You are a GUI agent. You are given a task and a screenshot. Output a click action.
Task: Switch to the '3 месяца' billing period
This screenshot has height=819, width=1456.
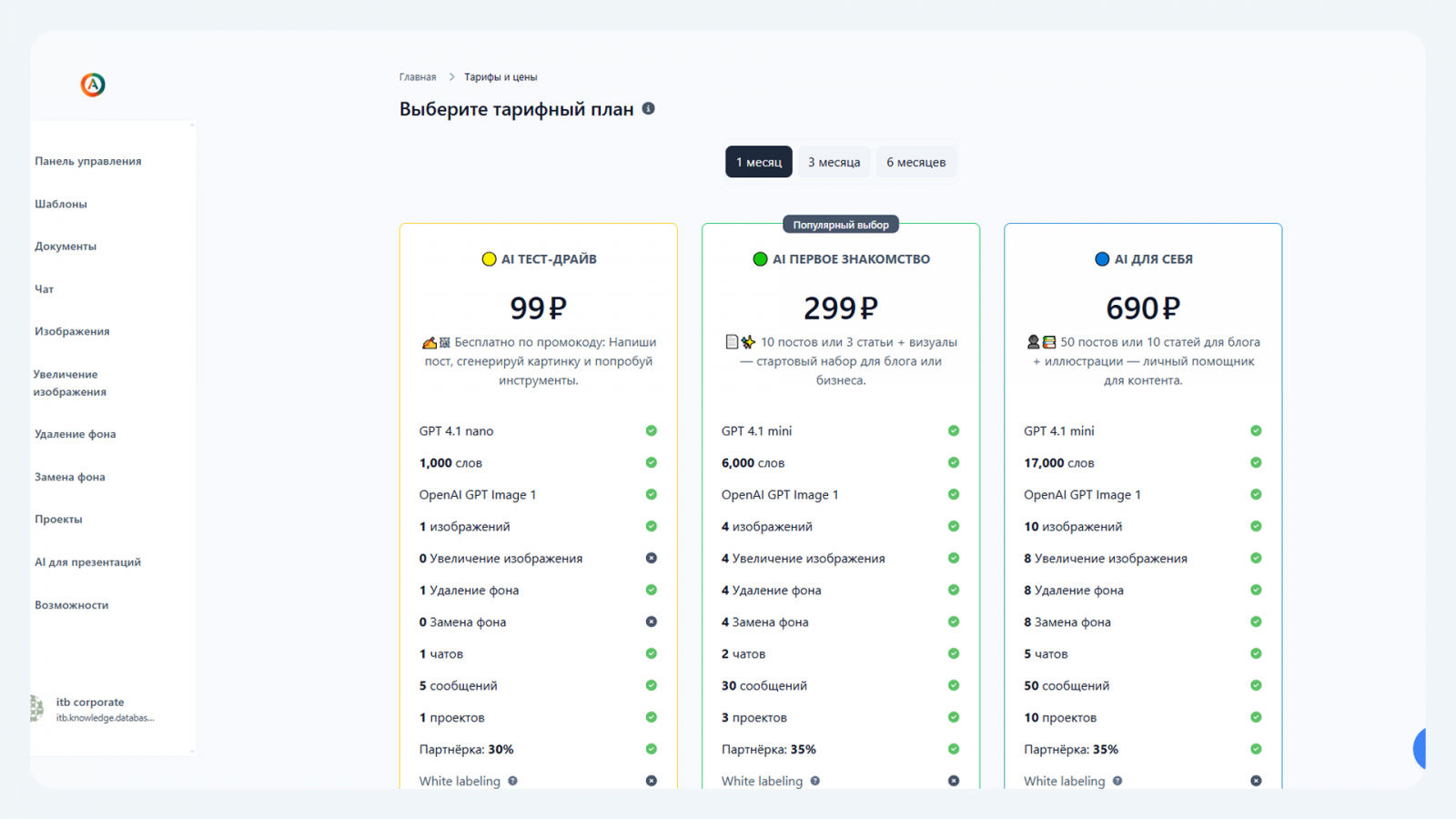pyautogui.click(x=834, y=162)
